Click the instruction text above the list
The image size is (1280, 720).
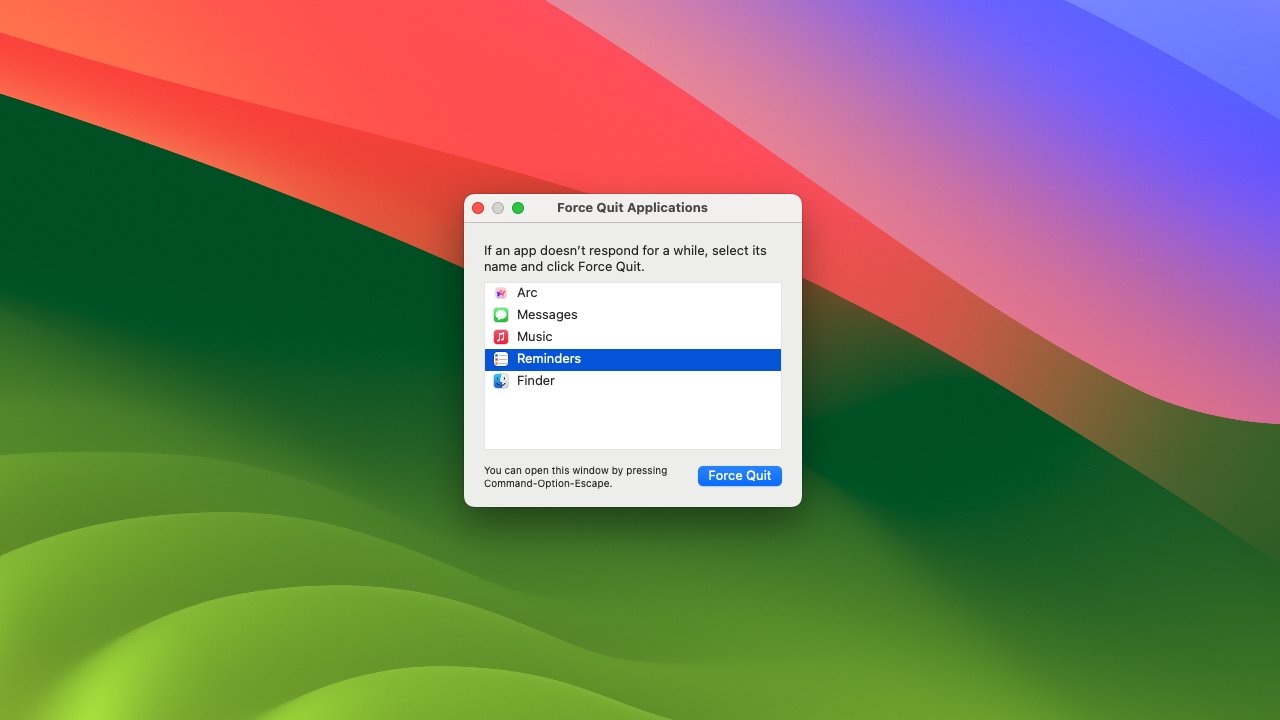pyautogui.click(x=623, y=258)
